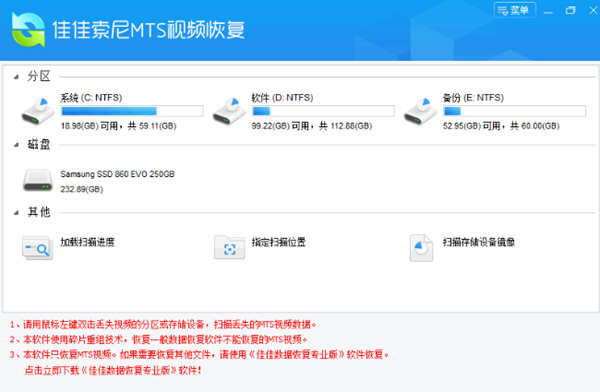Open the 菜单 menu button
This screenshot has height=392, width=600.
(514, 10)
